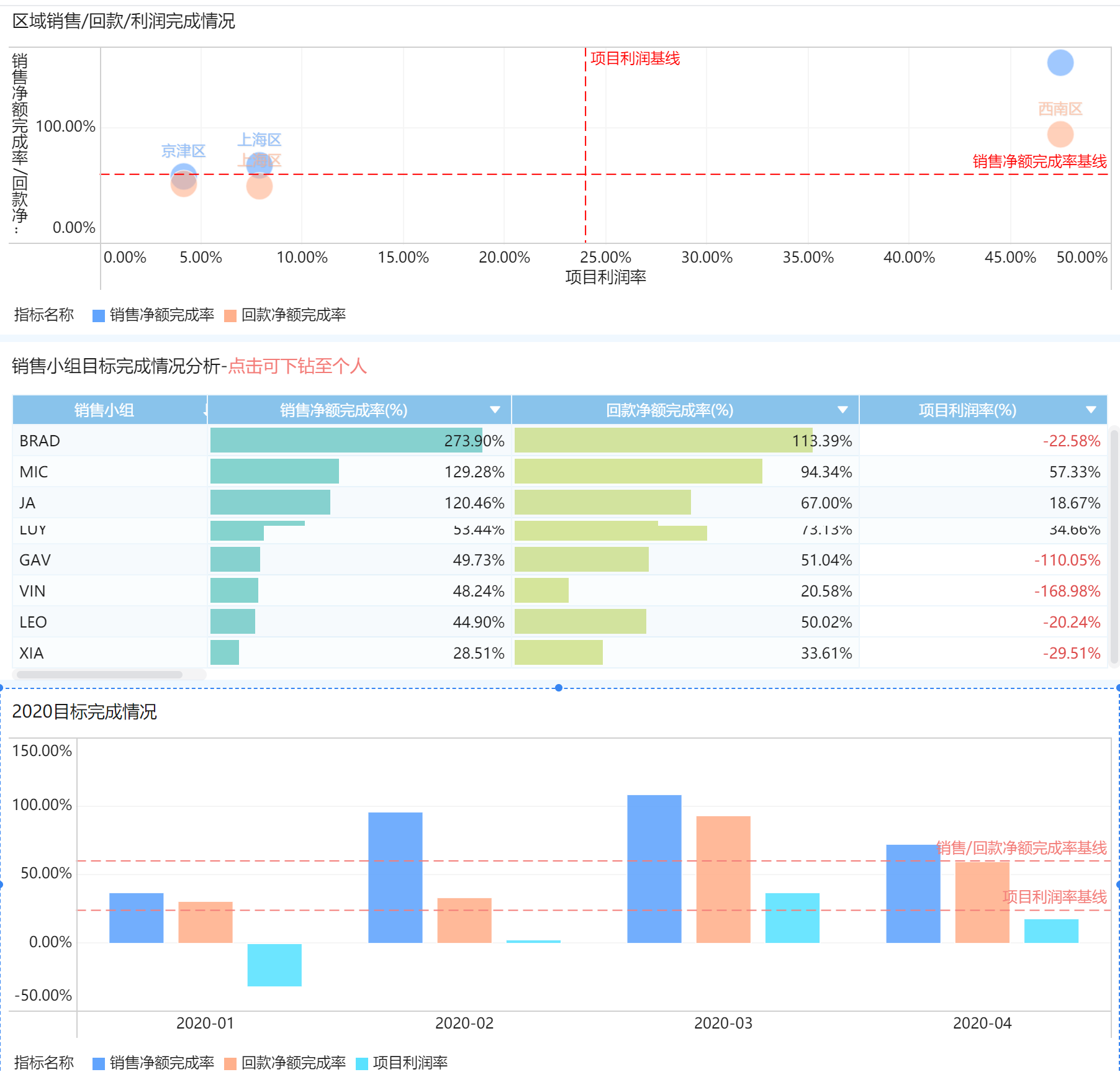The width and height of the screenshot is (1120, 1072).
Task: Toggle the orange 回款净额完成率 legend in bar chart
Action: coord(285,1063)
